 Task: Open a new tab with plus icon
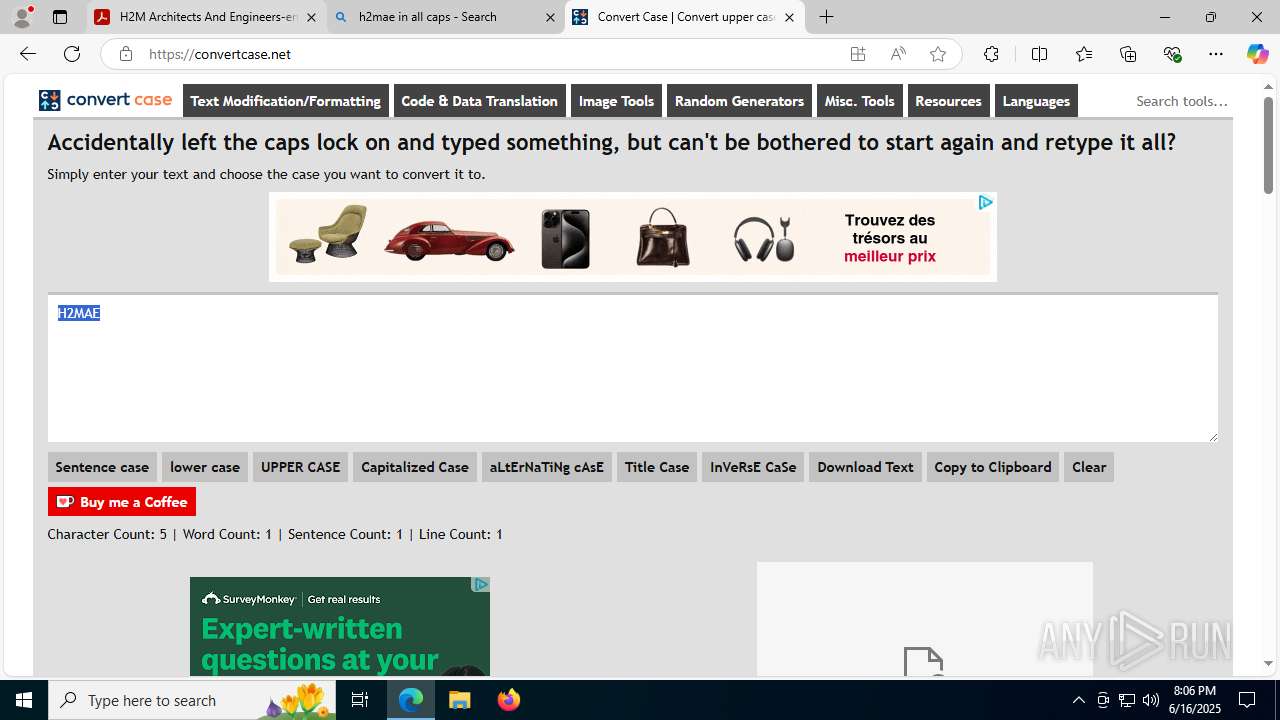[826, 17]
